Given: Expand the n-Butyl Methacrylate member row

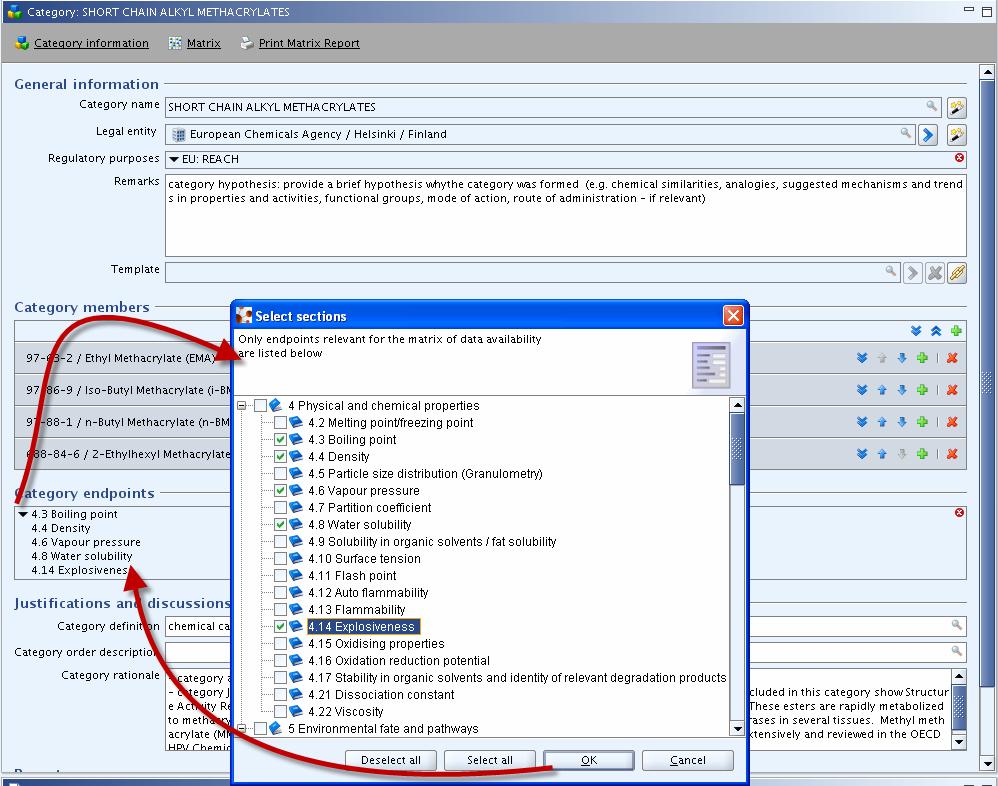Looking at the screenshot, I should point(862,421).
